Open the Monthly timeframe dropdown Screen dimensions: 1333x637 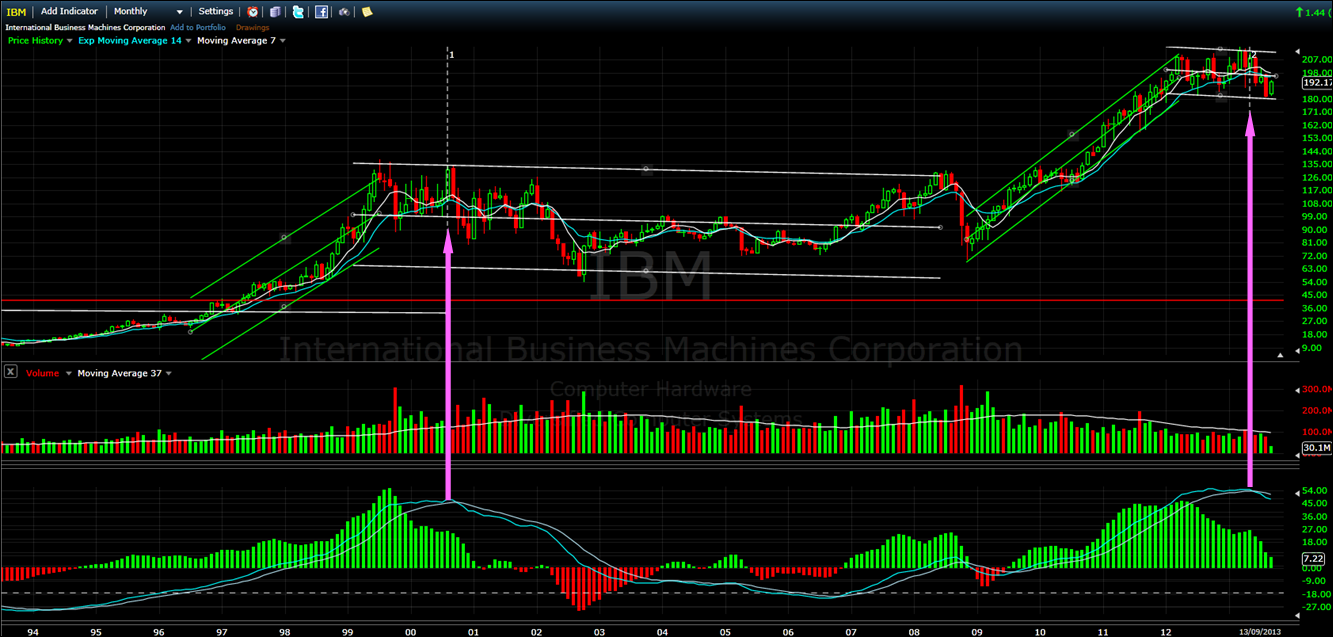[x=148, y=12]
